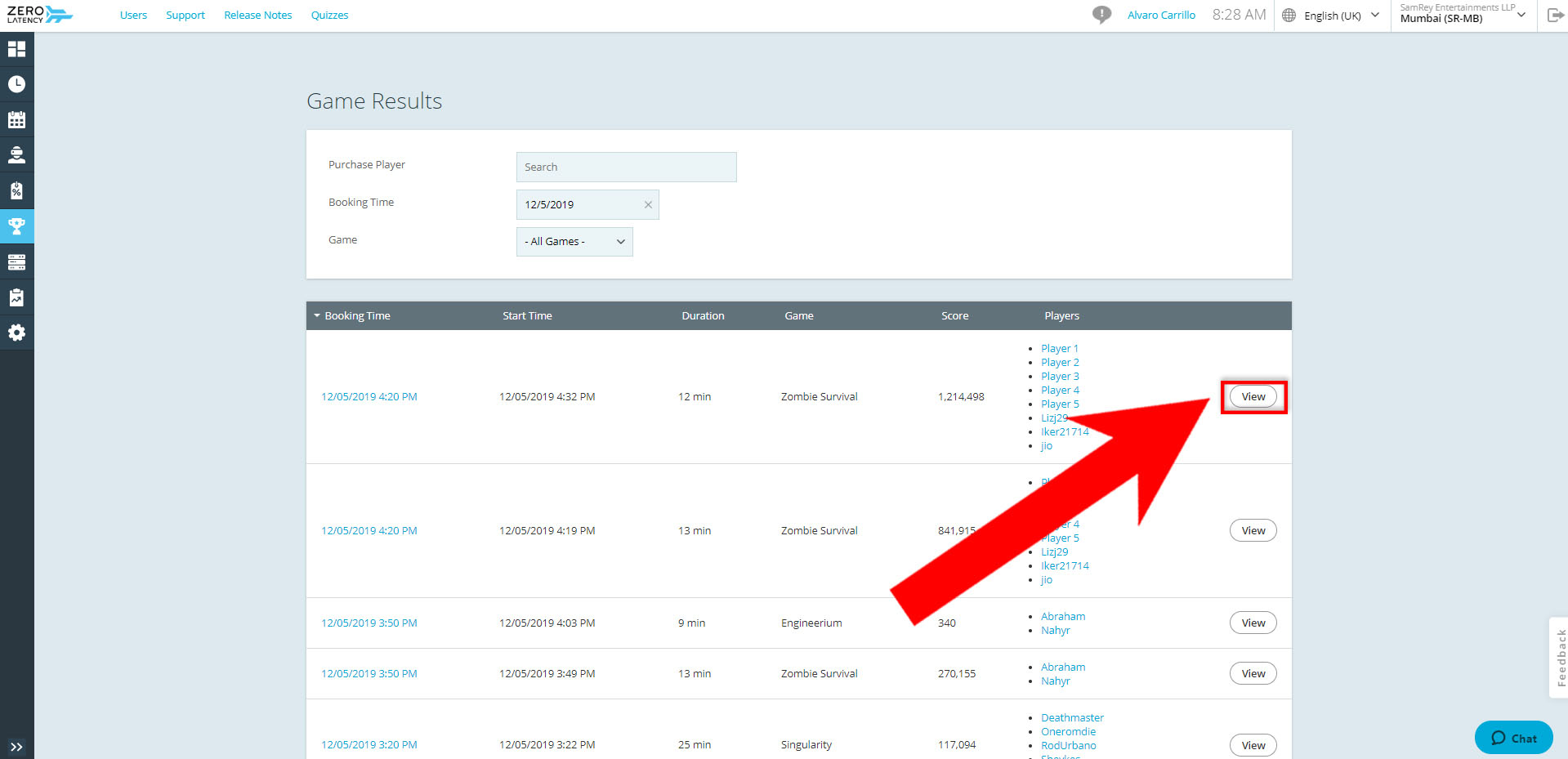Click the Zero Latency logo
Viewport: 1568px width, 759px height.
(x=39, y=15)
